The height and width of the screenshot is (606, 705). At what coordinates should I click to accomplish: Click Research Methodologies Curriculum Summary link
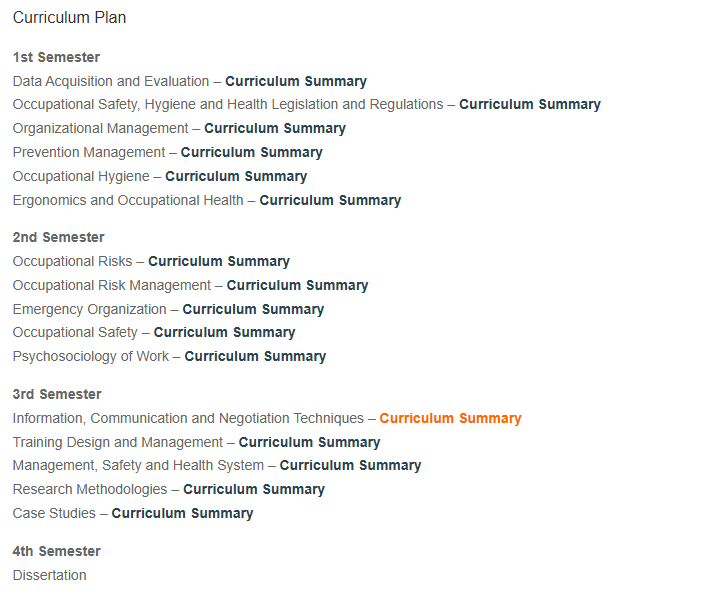coord(254,489)
